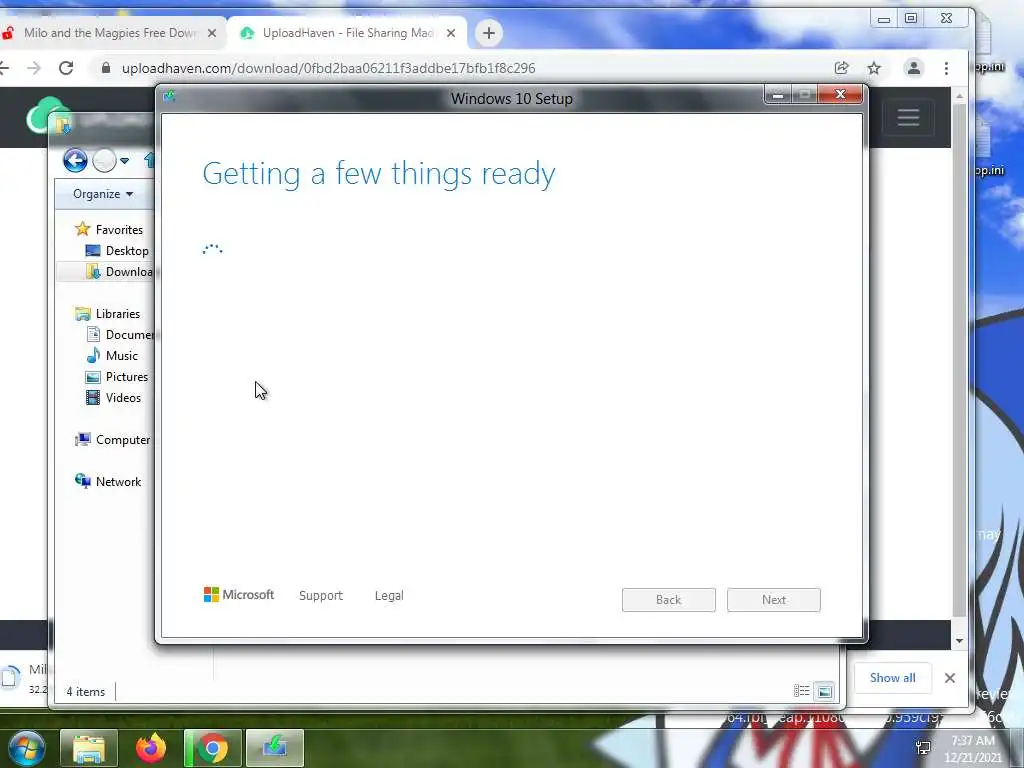Viewport: 1024px width, 768px height.
Task: Open Chrome three-dot menu
Action: tap(946, 68)
